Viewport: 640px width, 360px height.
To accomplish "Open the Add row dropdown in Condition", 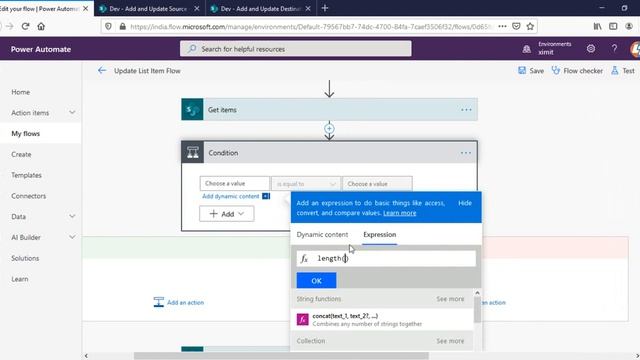I will click(x=227, y=213).
